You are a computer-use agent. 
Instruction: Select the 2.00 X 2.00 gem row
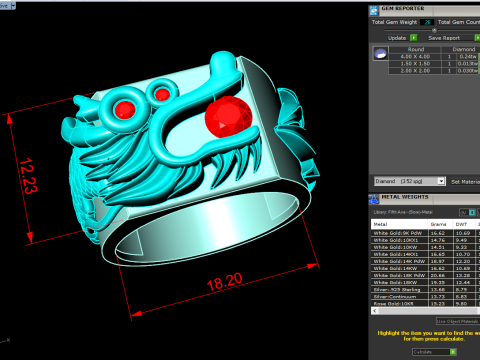(x=433, y=71)
